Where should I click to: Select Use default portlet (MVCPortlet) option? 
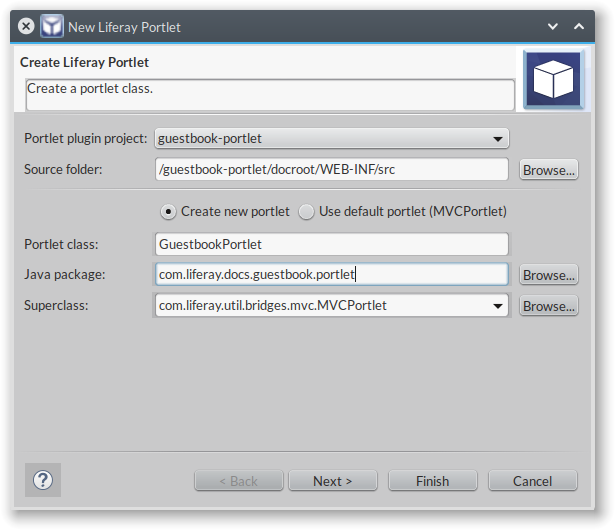(x=306, y=212)
